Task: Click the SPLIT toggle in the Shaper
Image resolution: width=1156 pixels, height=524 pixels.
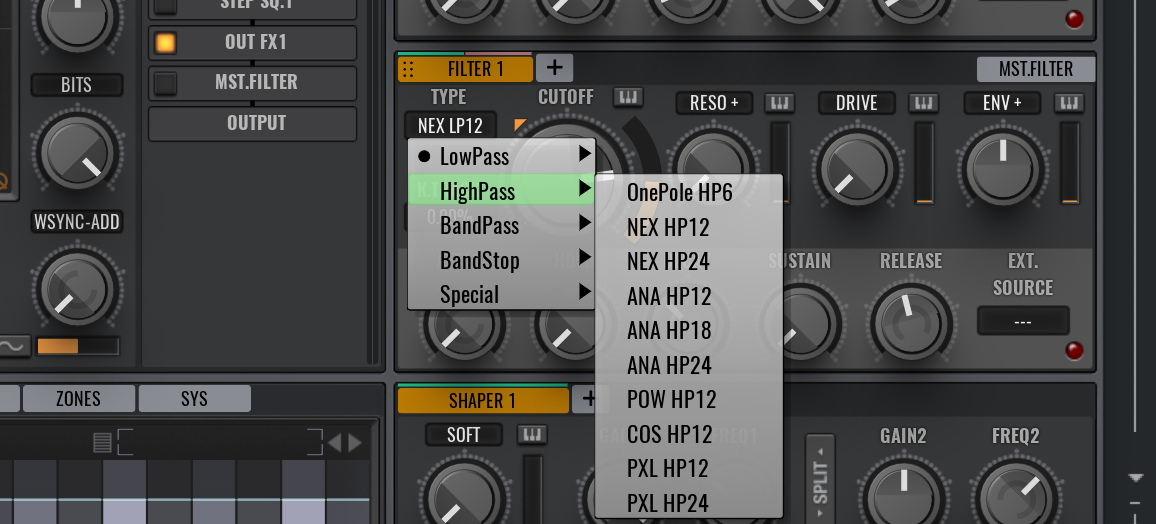Action: 820,478
